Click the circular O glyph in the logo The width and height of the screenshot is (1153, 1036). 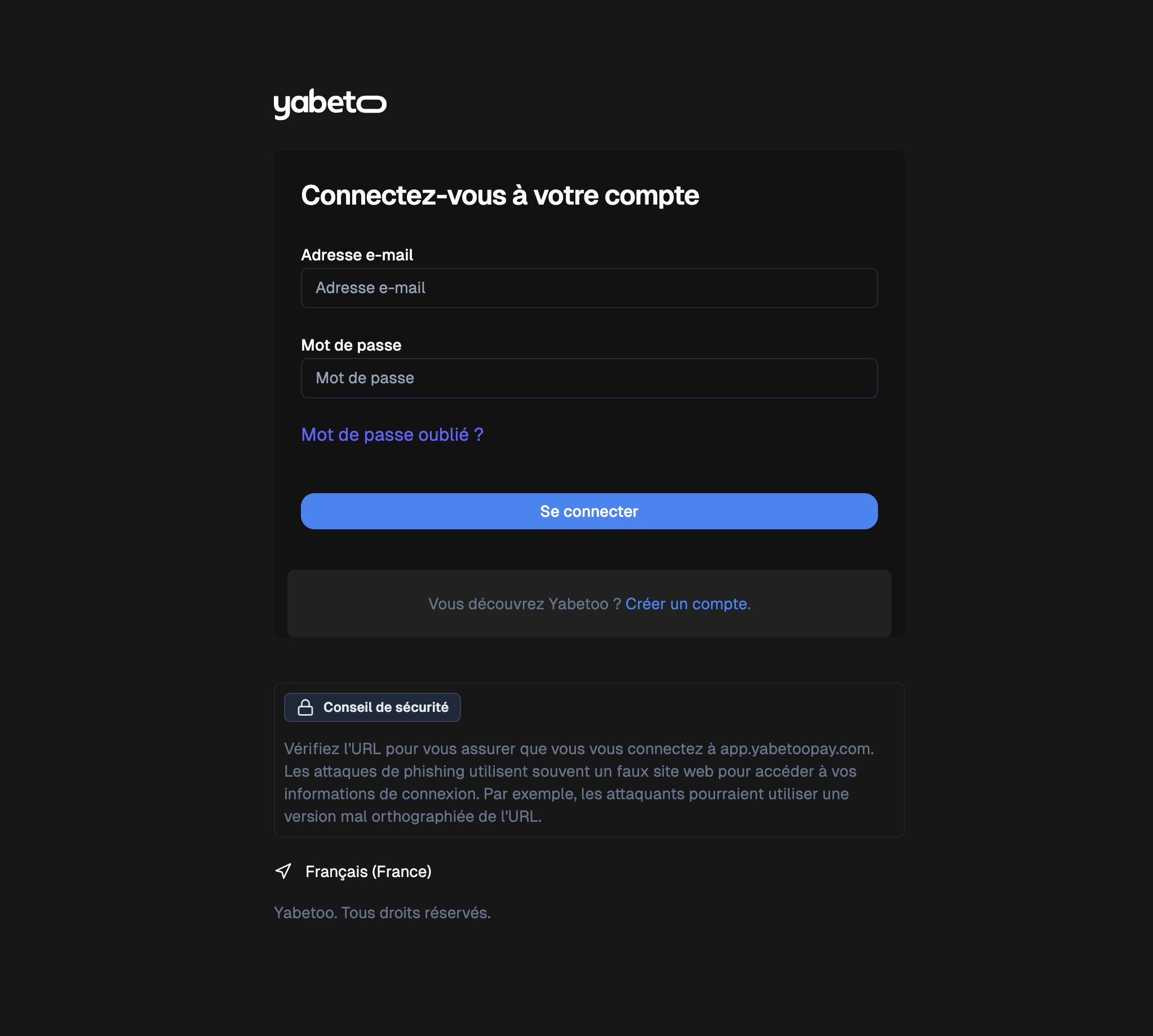coord(372,104)
